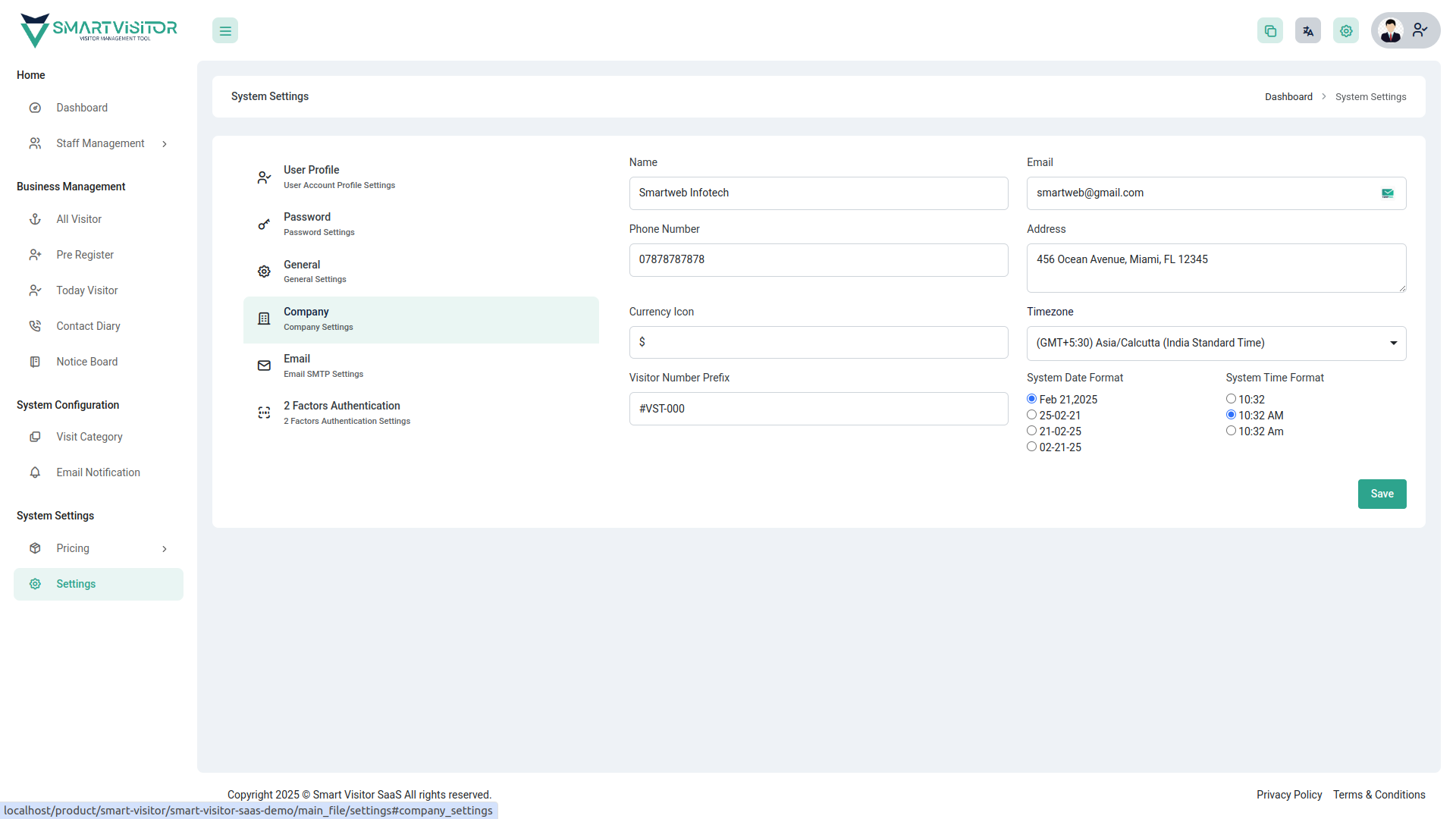Choose the 02-21-25 date format
Viewport: 1456px width, 819px height.
tap(1031, 446)
